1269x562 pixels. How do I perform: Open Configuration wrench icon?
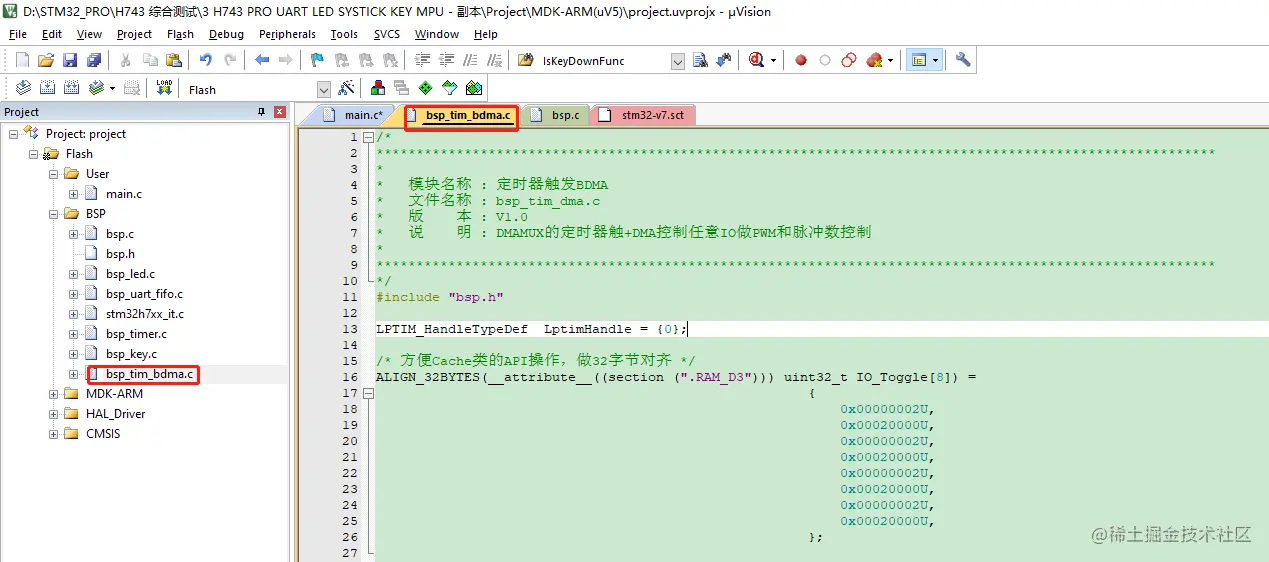[x=963, y=60]
